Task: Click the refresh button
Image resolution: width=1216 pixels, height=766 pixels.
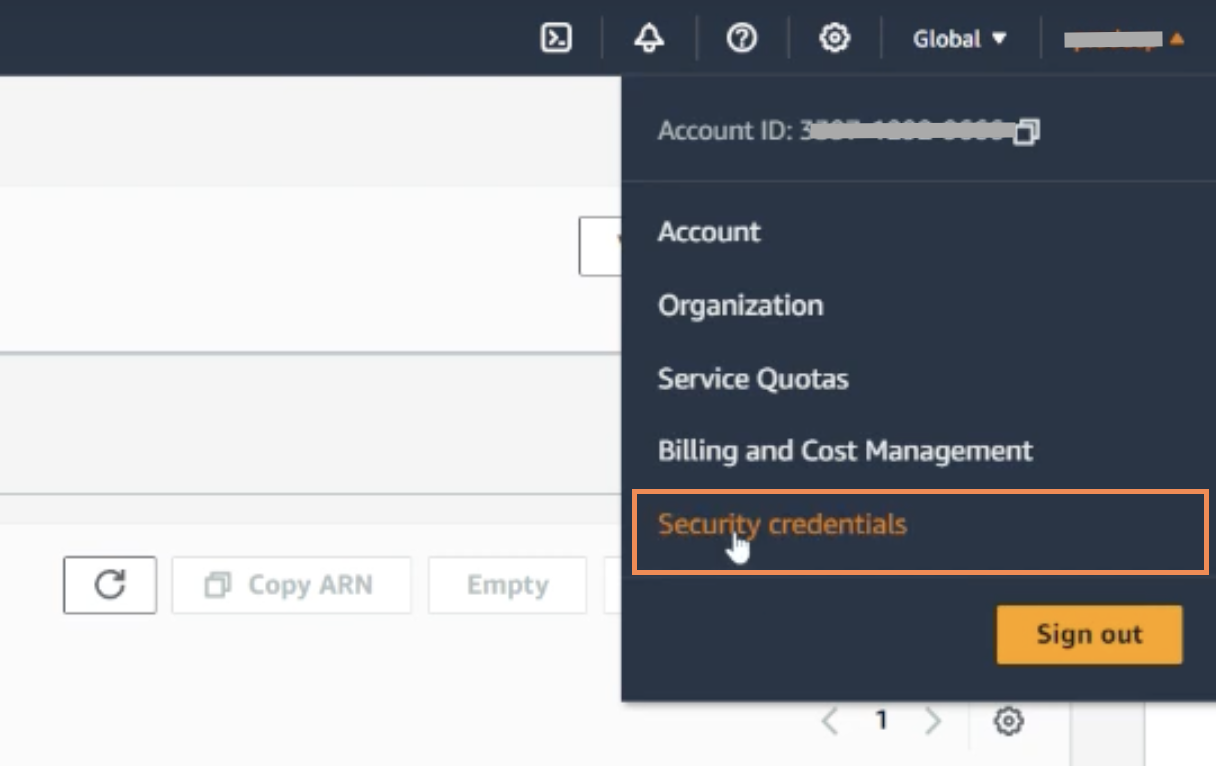Action: (x=110, y=585)
